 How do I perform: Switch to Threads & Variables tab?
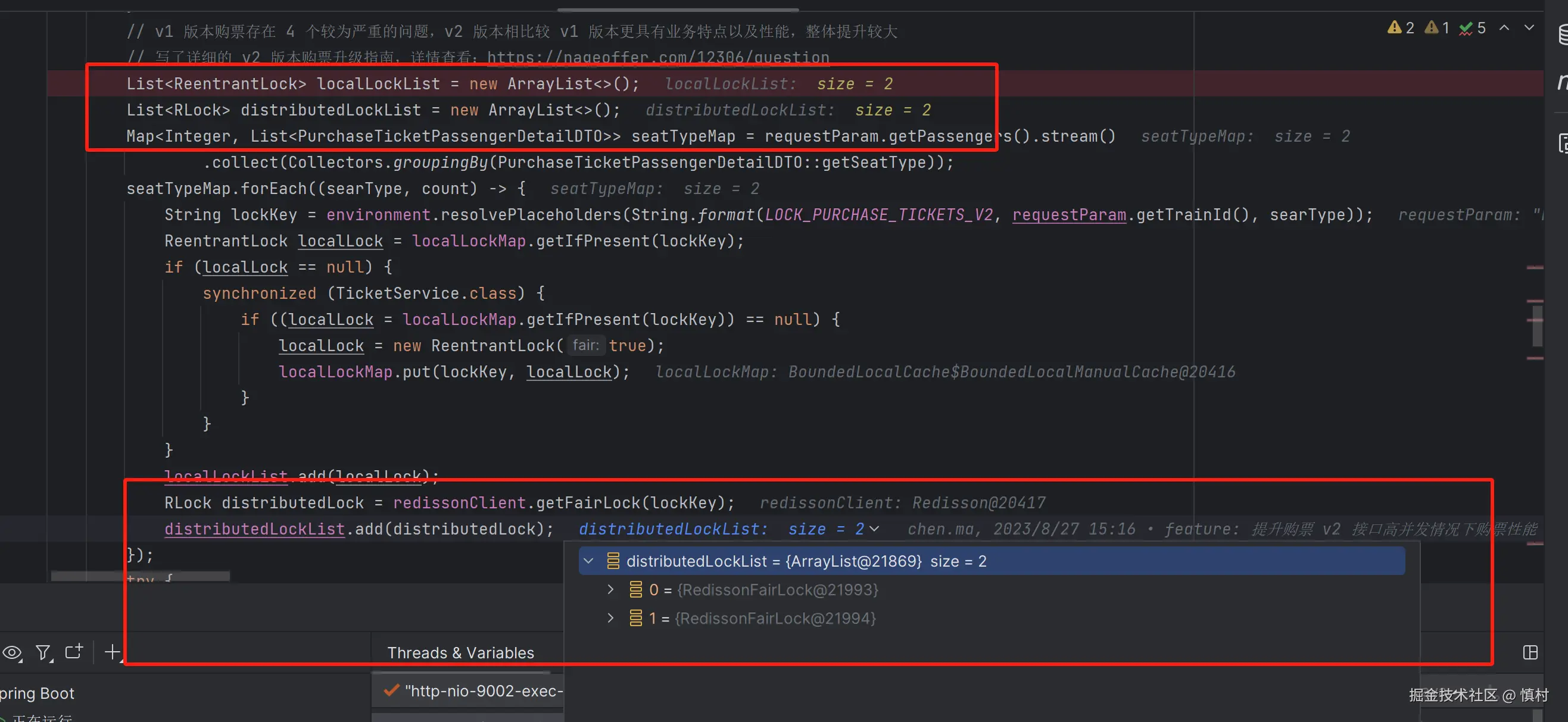(x=460, y=653)
